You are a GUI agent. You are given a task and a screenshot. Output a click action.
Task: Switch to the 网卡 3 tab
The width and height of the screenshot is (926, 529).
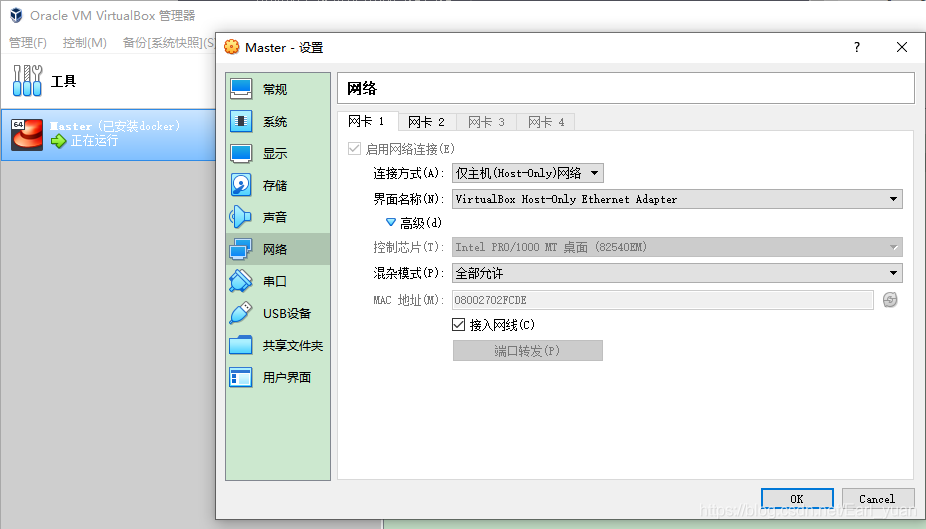click(x=487, y=122)
